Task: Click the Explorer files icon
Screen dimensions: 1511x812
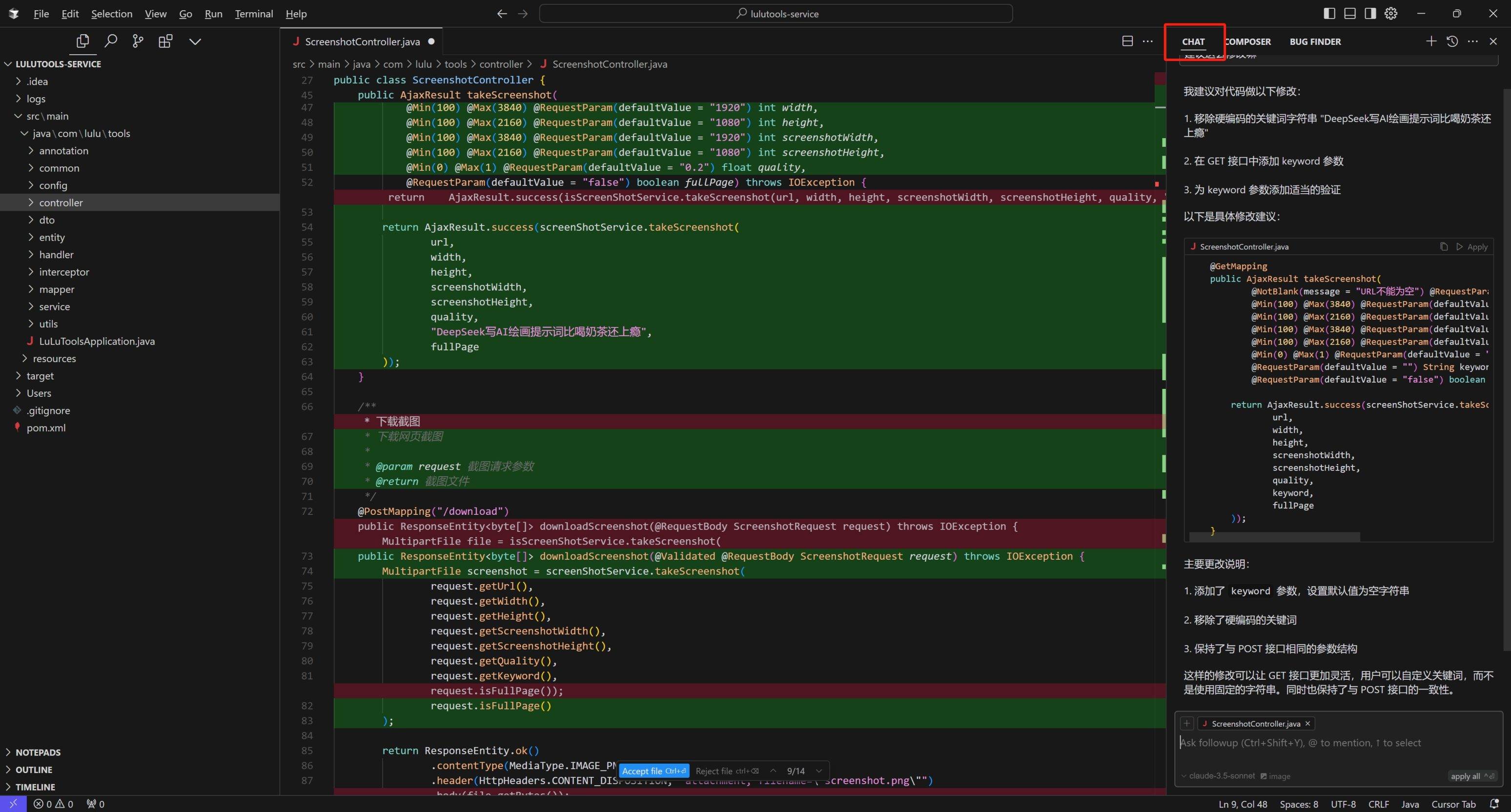Action: click(x=82, y=41)
